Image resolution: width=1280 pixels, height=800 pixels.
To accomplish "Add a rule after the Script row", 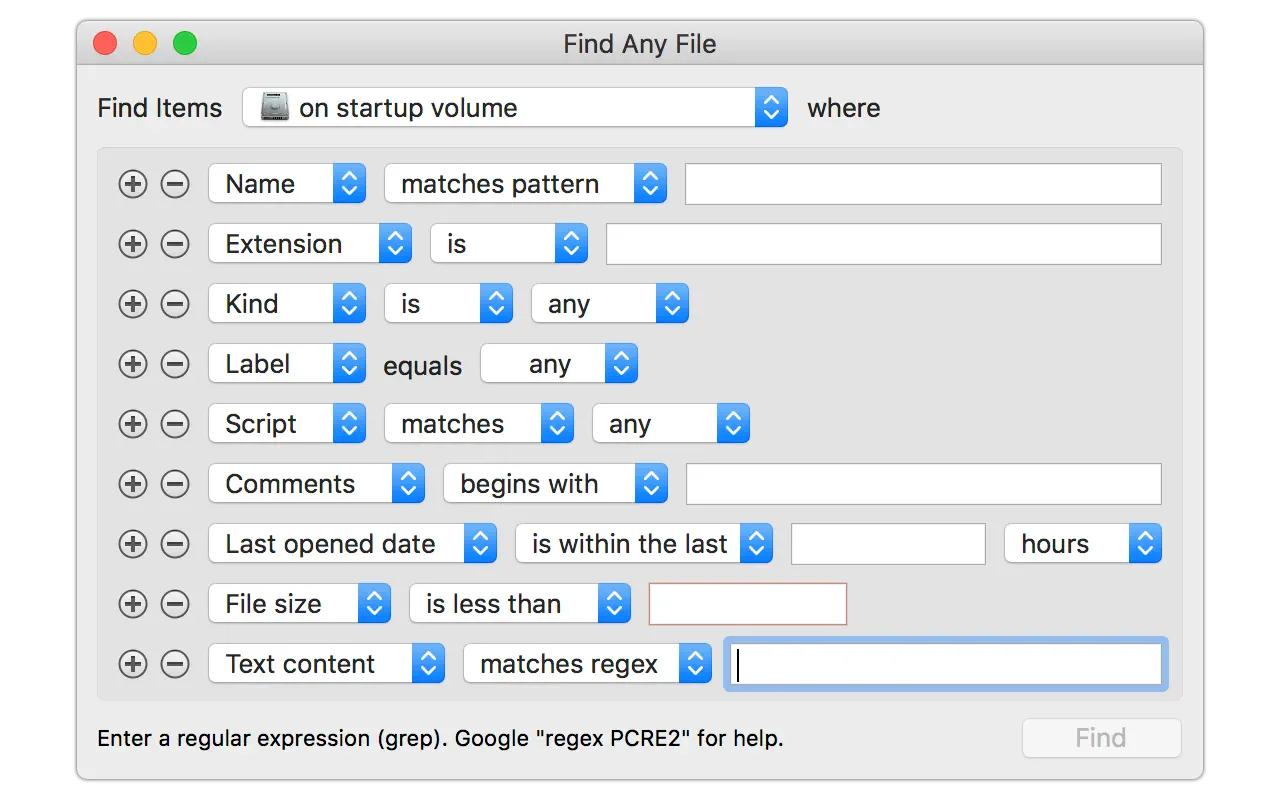I will tap(132, 424).
